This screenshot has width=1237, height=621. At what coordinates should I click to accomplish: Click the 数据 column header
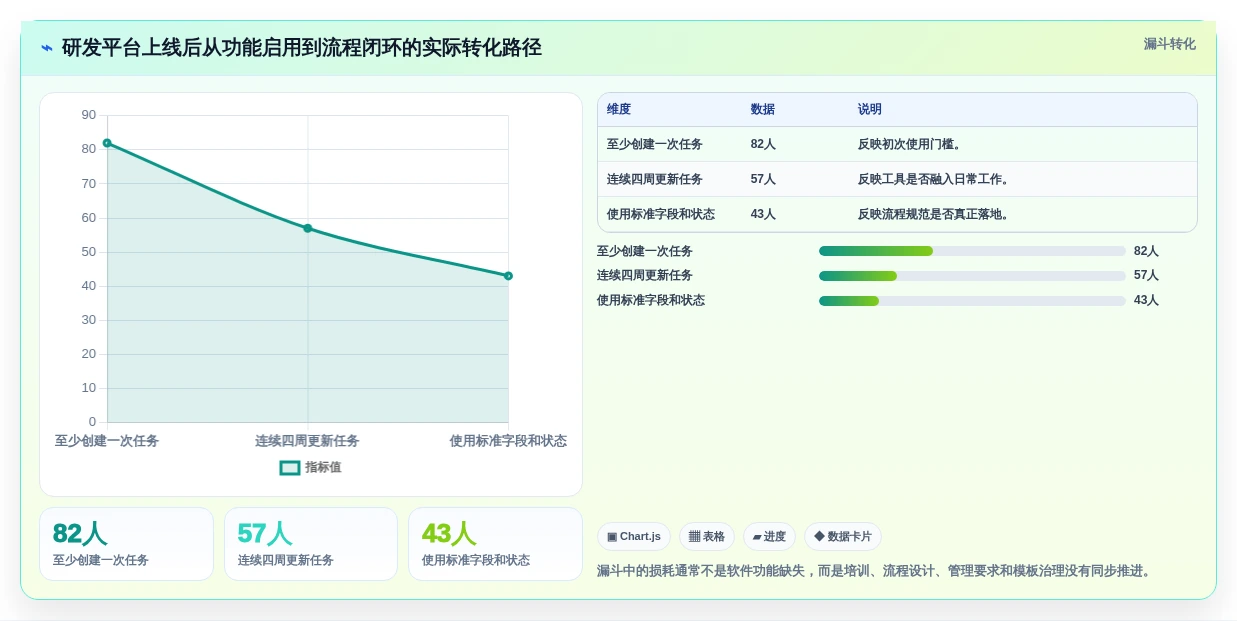pos(763,109)
